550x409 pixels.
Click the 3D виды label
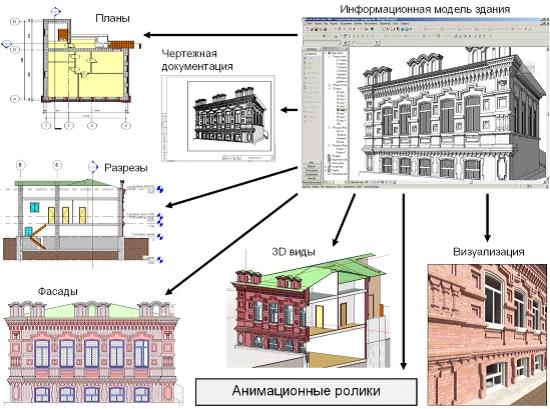tap(293, 252)
